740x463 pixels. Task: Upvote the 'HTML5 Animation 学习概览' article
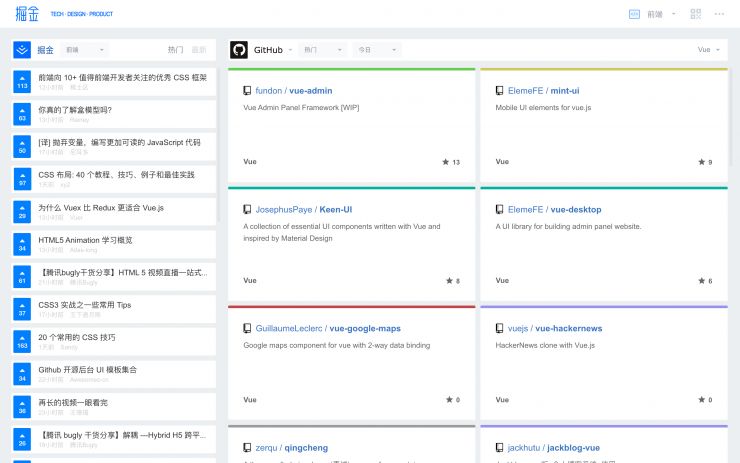point(22,244)
